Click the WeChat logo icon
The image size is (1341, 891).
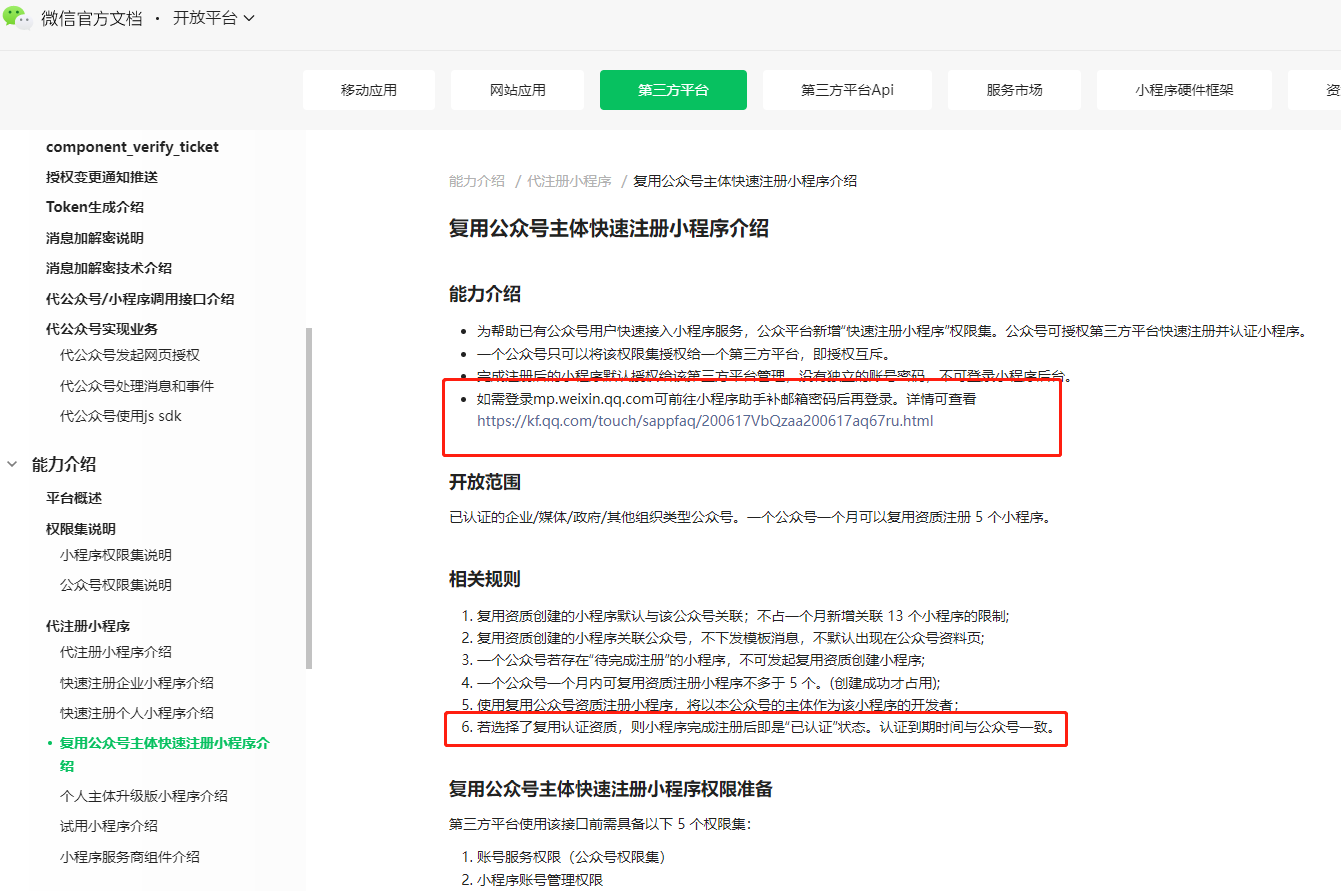coord(18,18)
